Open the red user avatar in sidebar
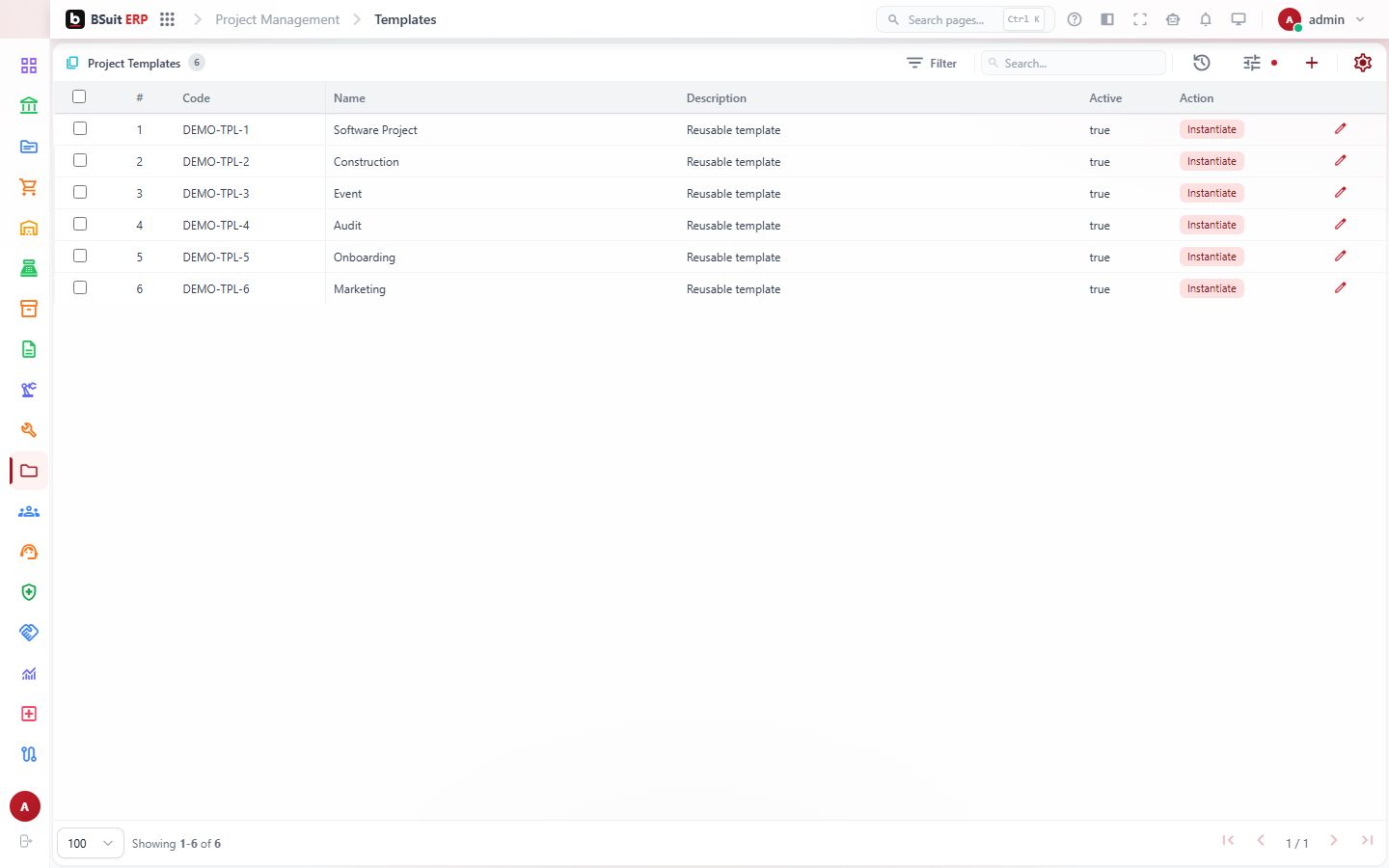The width and height of the screenshot is (1389, 868). (25, 806)
